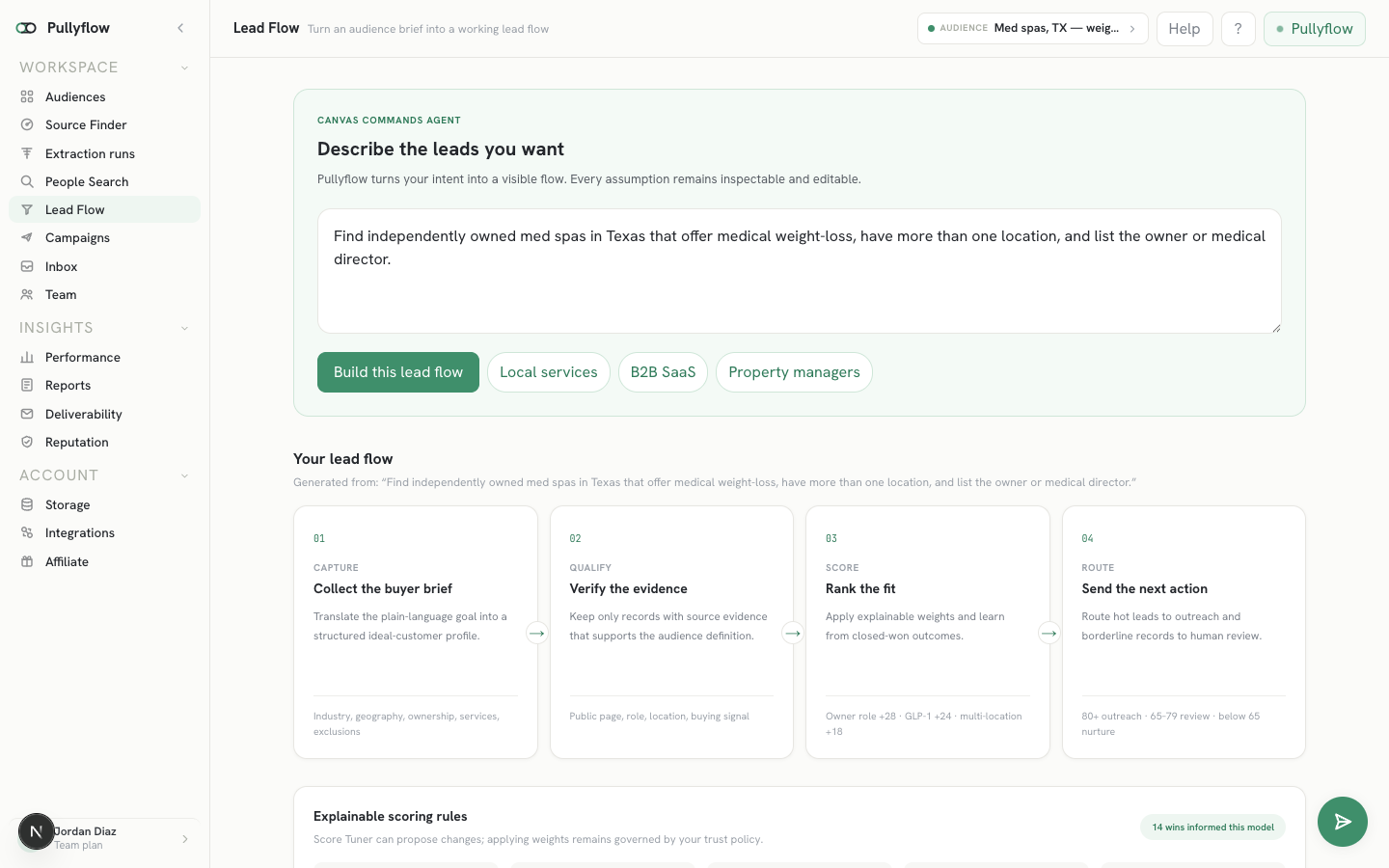Screen dimensions: 1389x868
Task: Open Campaigns section
Action: [104, 237]
